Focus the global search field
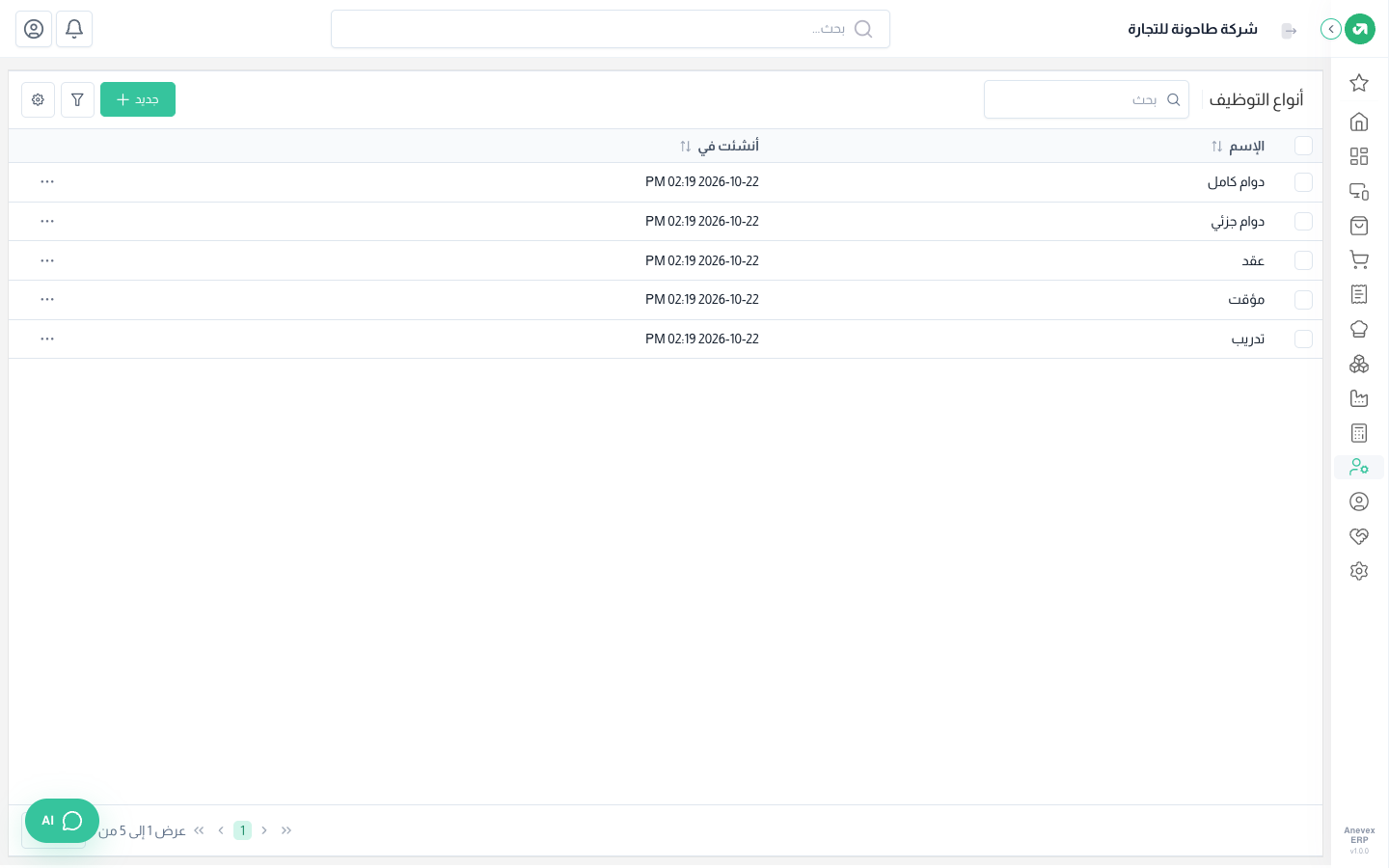Screen dimensions: 1389x868 click(x=611, y=29)
